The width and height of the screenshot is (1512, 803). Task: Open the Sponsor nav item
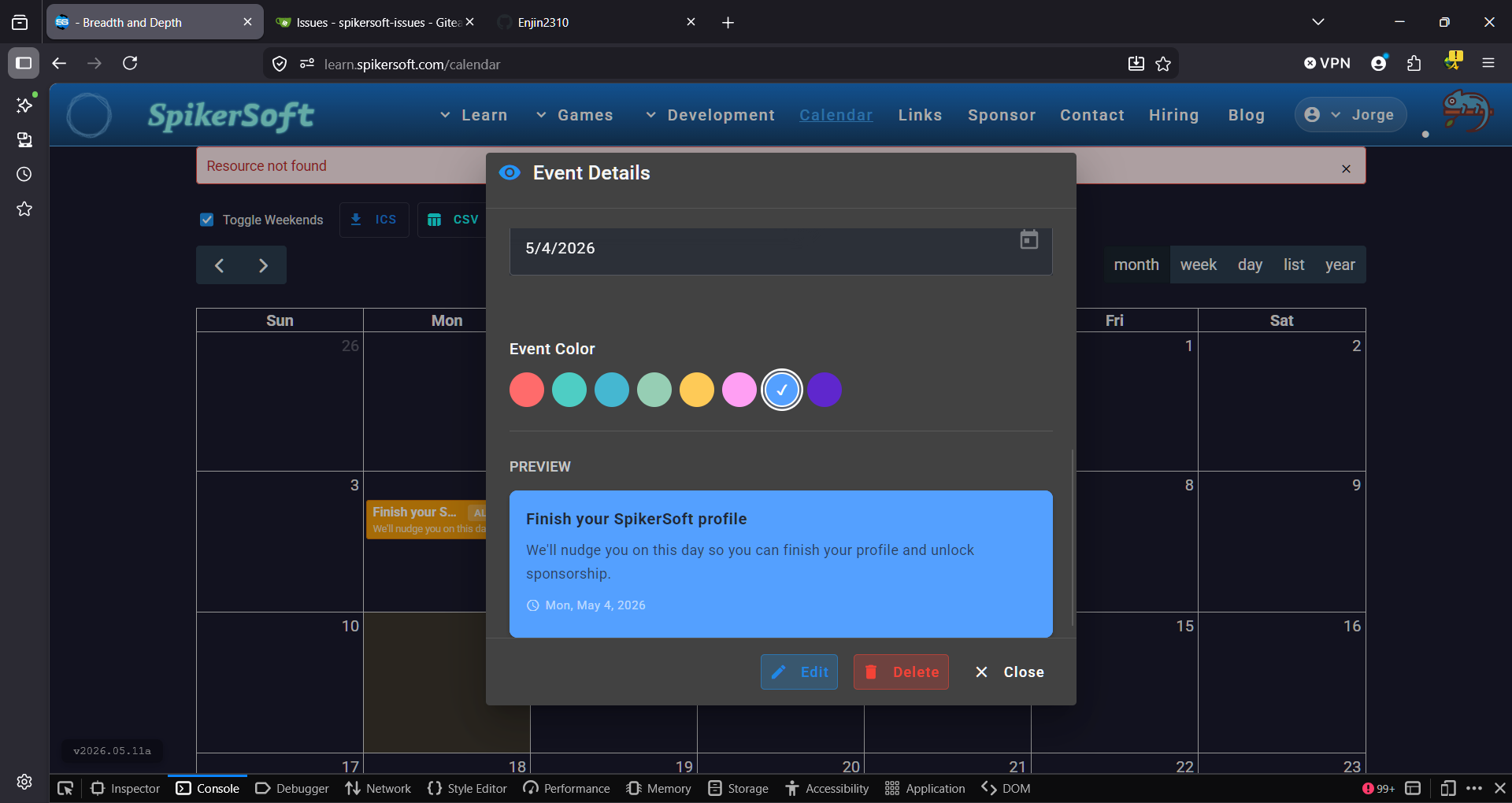click(x=1002, y=115)
